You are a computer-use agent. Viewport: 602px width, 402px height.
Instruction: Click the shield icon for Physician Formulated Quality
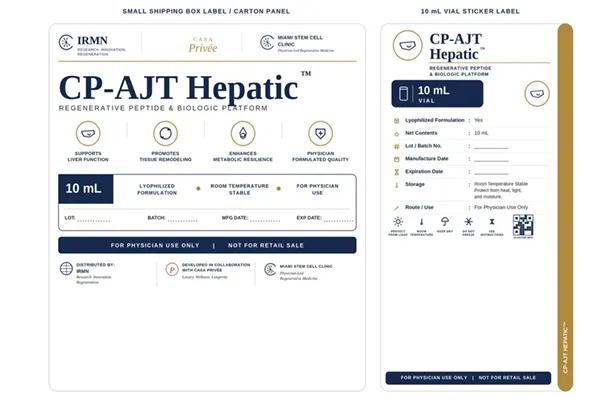pyautogui.click(x=321, y=133)
